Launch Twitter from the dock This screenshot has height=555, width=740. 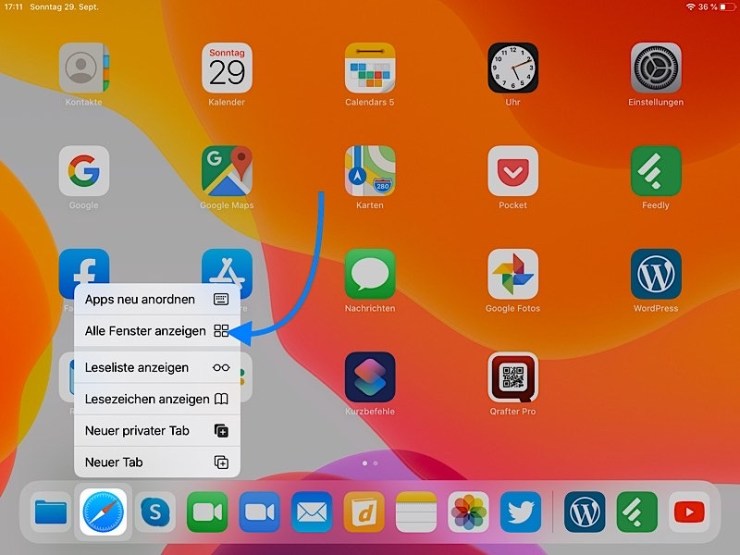[x=520, y=512]
